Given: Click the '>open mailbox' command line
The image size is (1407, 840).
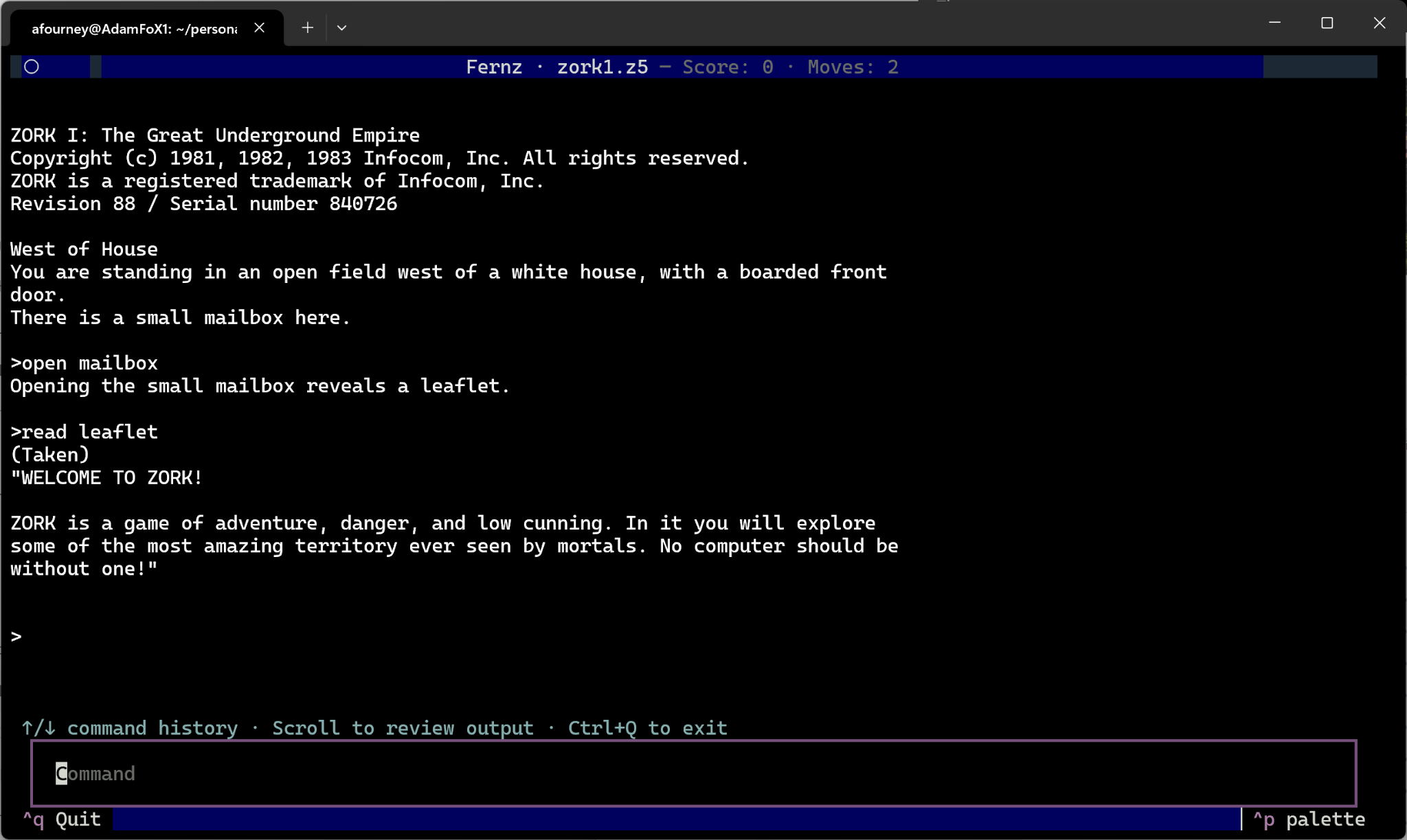Looking at the screenshot, I should pyautogui.click(x=84, y=363).
